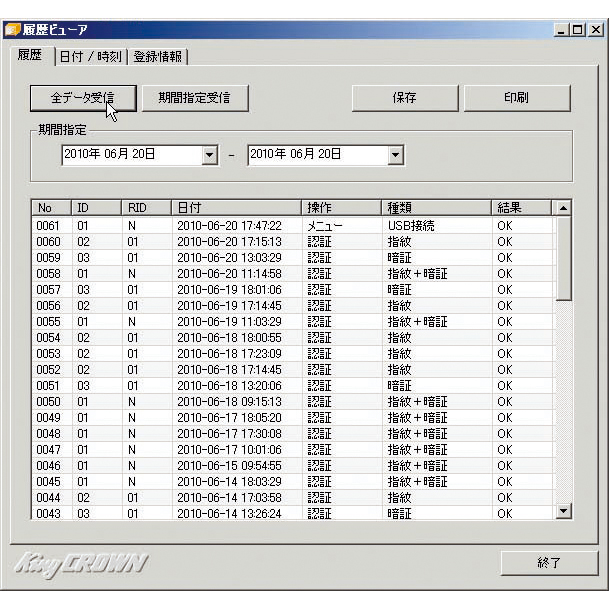Click the start date field 2010年 06月 20日
Image resolution: width=610 pixels, height=610 pixels.
tap(130, 155)
